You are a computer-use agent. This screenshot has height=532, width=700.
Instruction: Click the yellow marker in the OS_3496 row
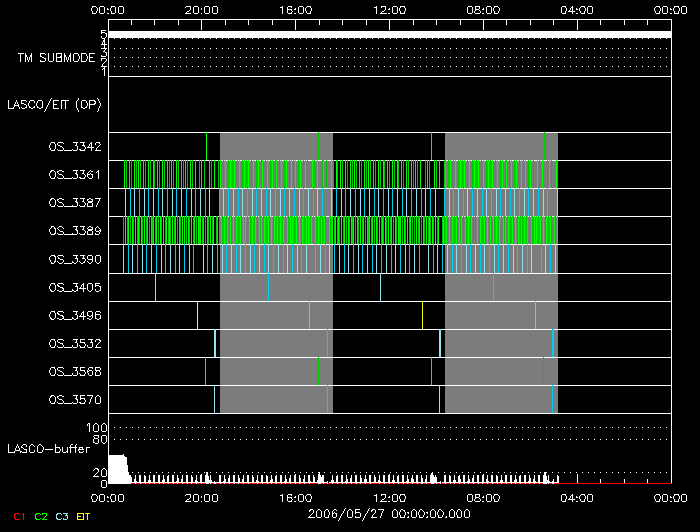[x=422, y=315]
